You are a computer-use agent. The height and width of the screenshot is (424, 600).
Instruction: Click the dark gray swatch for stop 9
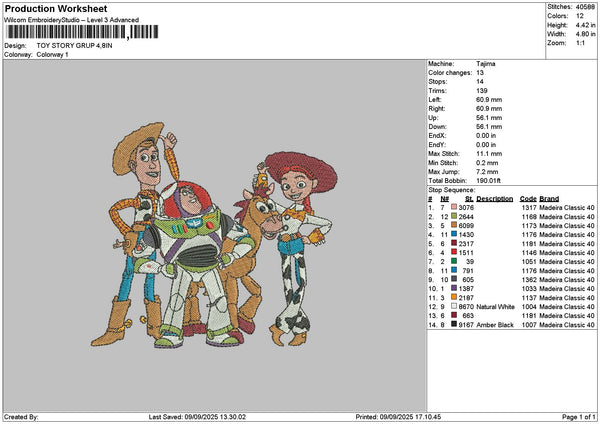coord(454,279)
